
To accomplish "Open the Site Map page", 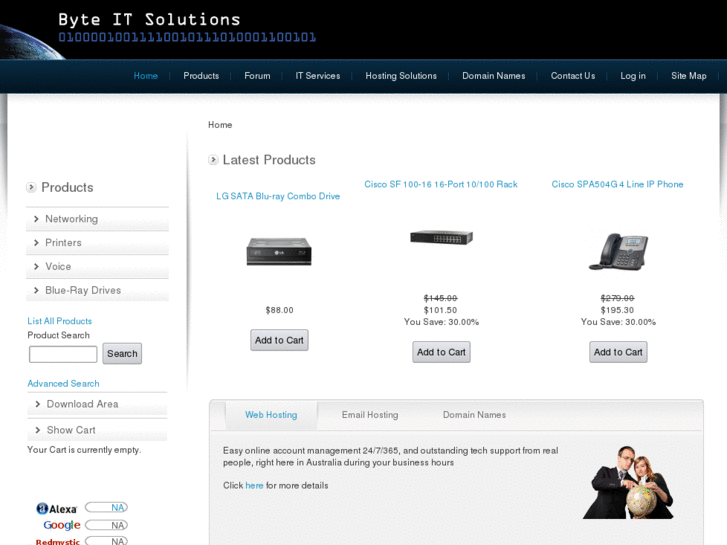I will [x=689, y=76].
